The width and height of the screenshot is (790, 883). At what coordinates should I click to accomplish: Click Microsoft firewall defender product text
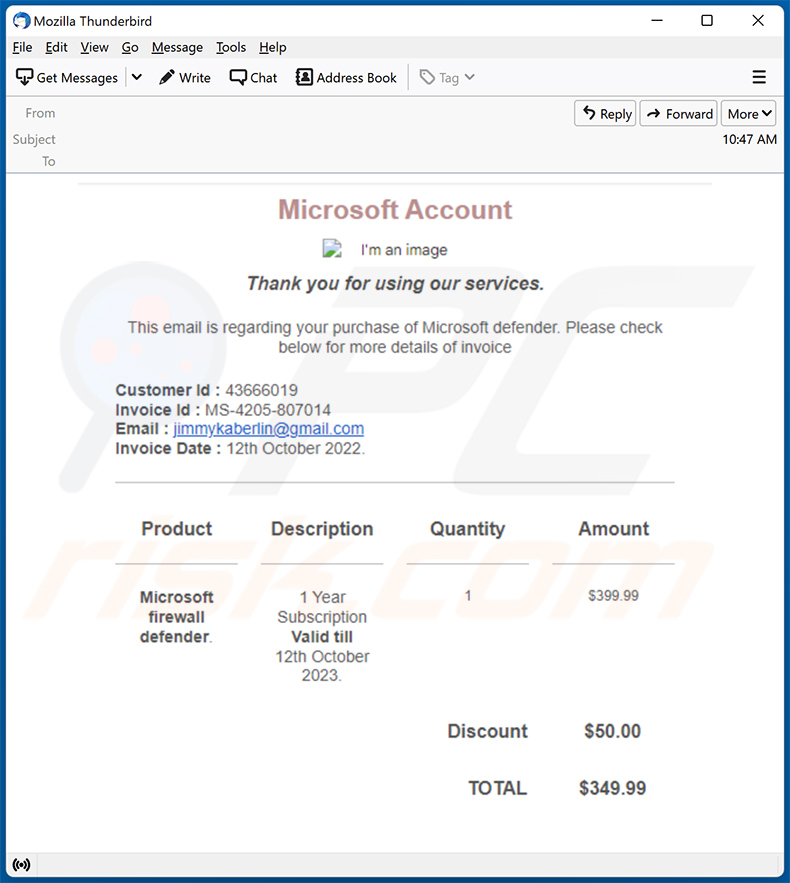[176, 617]
